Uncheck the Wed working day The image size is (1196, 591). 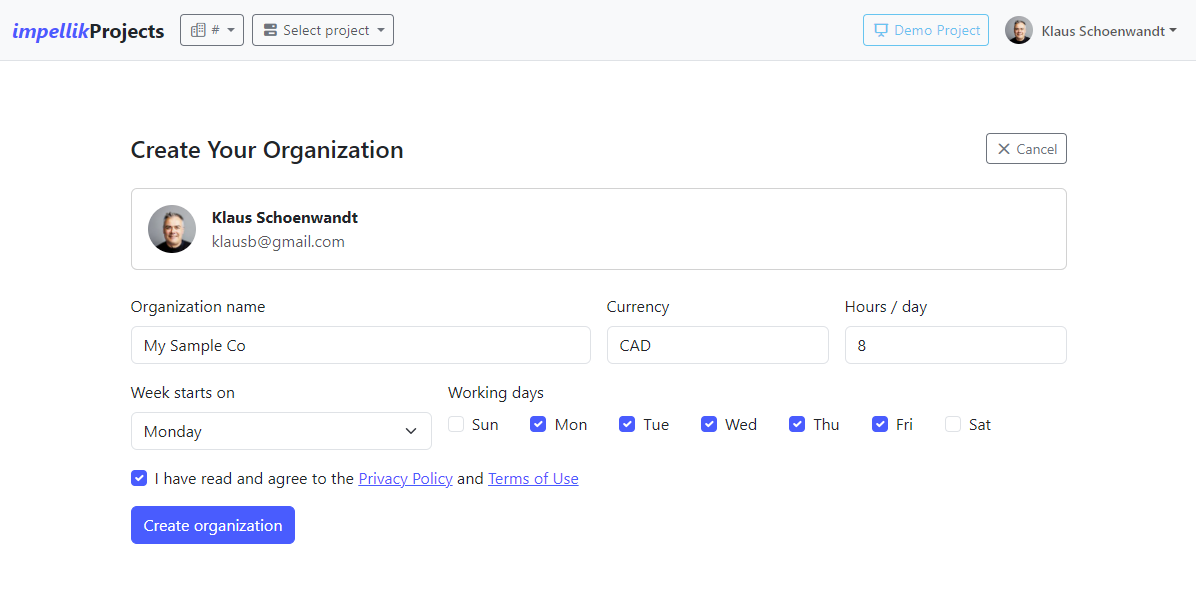coord(709,425)
